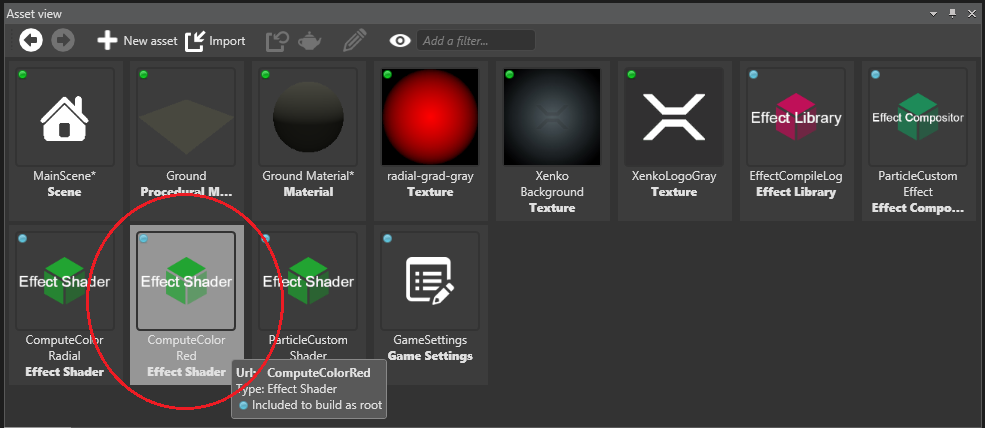Select the GameSettings asset
The width and height of the screenshot is (985, 428).
click(430, 282)
